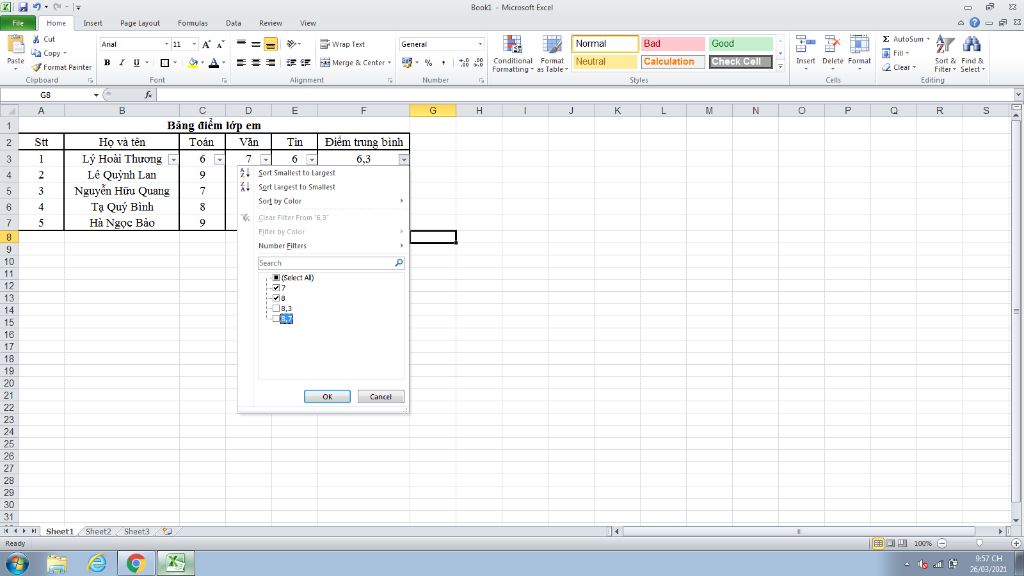The image size is (1024, 576).
Task: Align text left in the ribbon
Action: pos(242,63)
